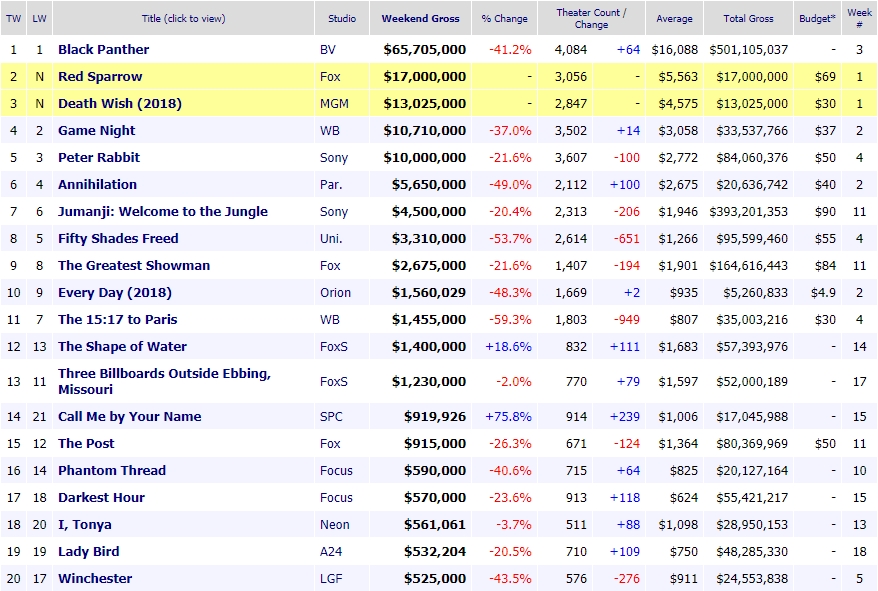Viewport: 878px width, 591px height.
Task: Click the I, Tonya title
Action: 85,524
